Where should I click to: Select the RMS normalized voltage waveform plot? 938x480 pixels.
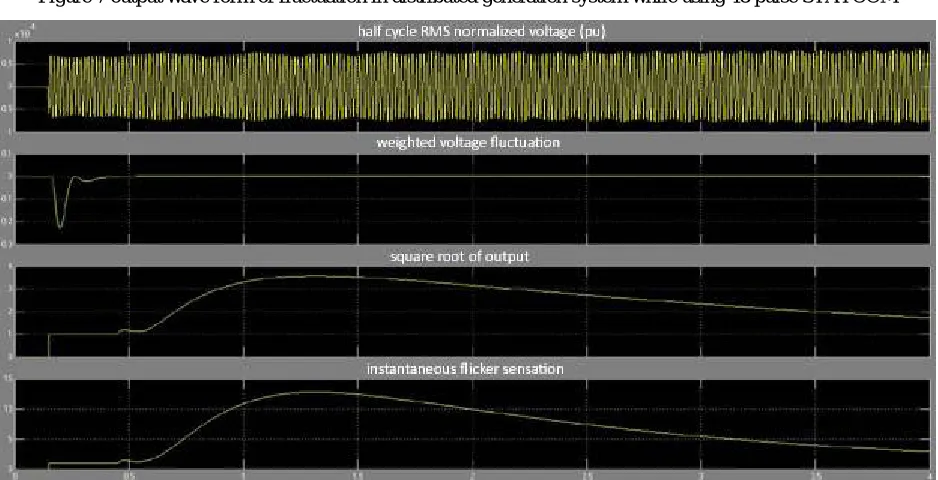point(473,86)
